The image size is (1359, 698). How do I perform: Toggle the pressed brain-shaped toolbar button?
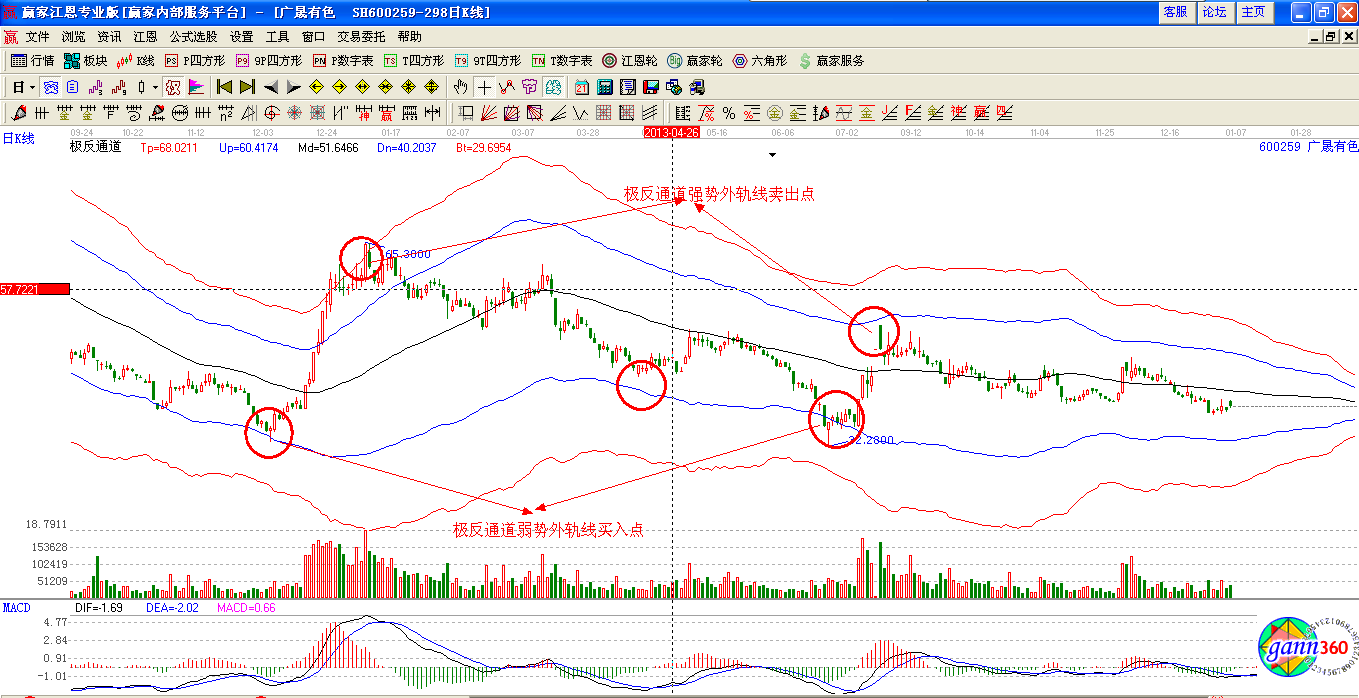pyautogui.click(x=554, y=87)
